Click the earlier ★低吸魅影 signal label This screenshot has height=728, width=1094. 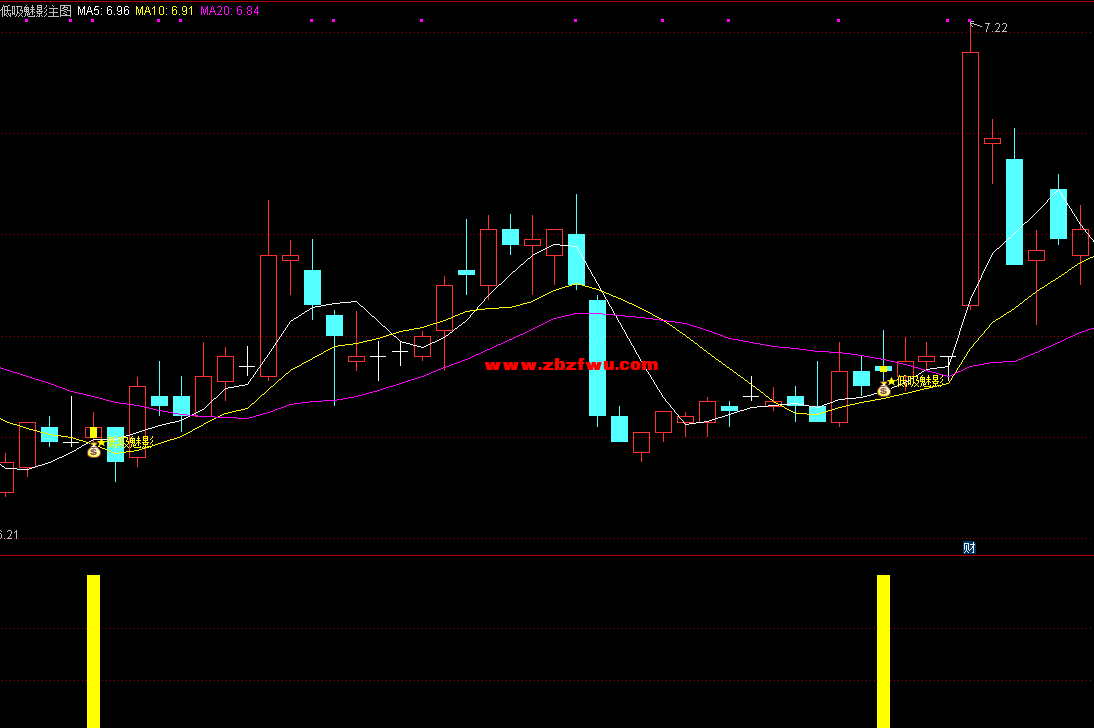coord(126,442)
